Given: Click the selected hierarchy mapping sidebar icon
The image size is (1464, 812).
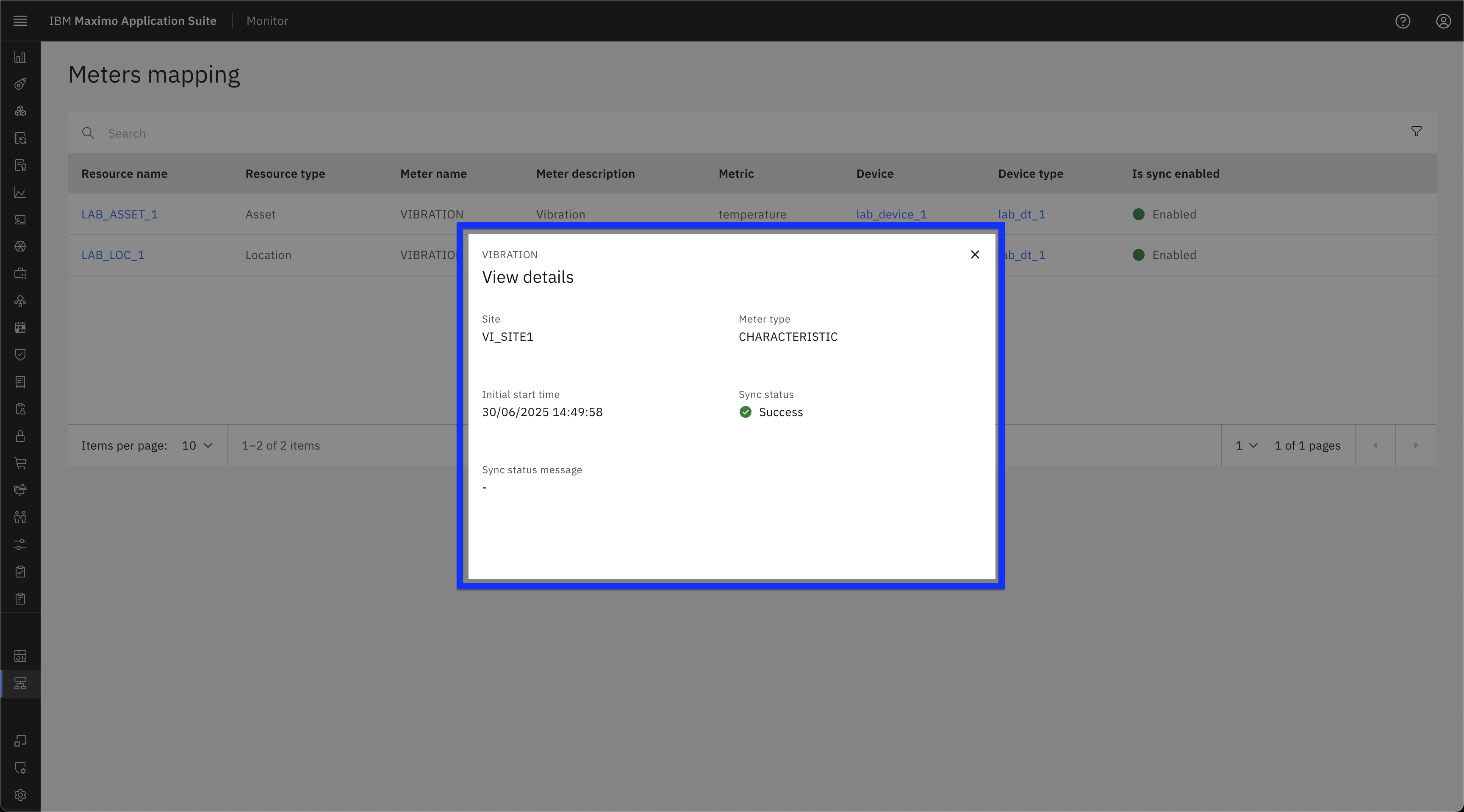Looking at the screenshot, I should coord(20,684).
